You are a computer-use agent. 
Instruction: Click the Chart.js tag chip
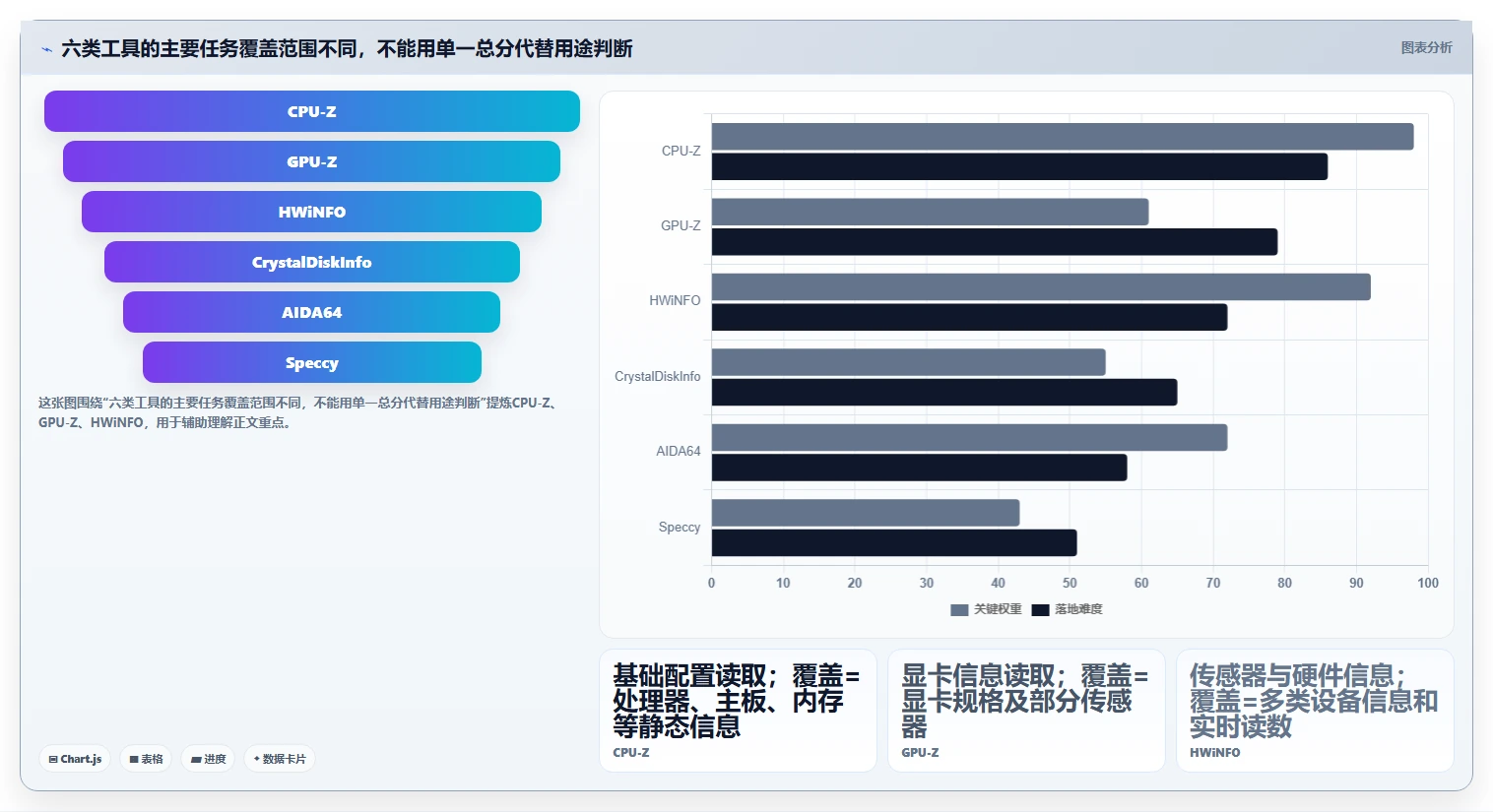pyautogui.click(x=76, y=759)
